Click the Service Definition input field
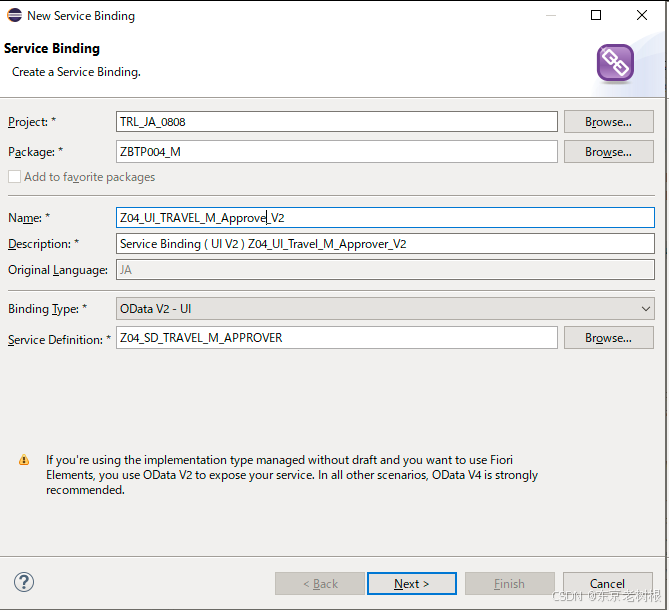Viewport: 669px width, 610px height. 337,338
